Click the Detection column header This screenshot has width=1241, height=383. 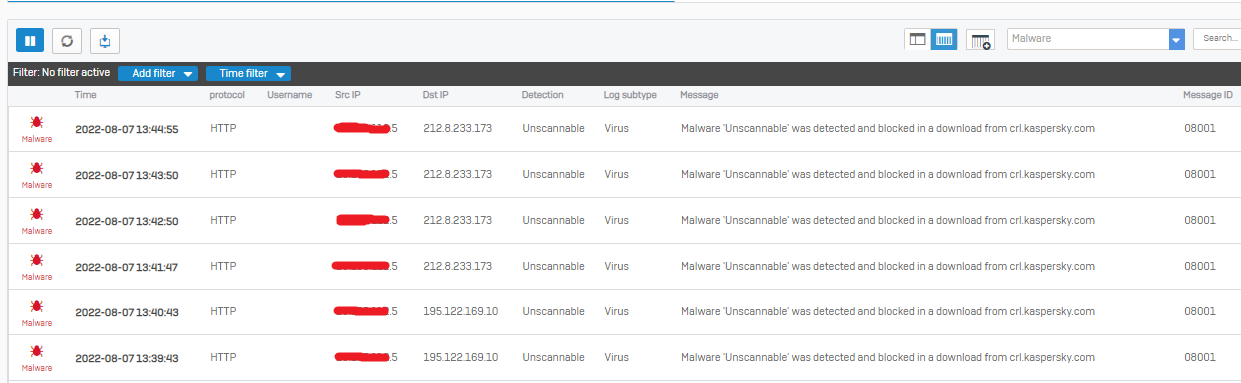point(543,95)
